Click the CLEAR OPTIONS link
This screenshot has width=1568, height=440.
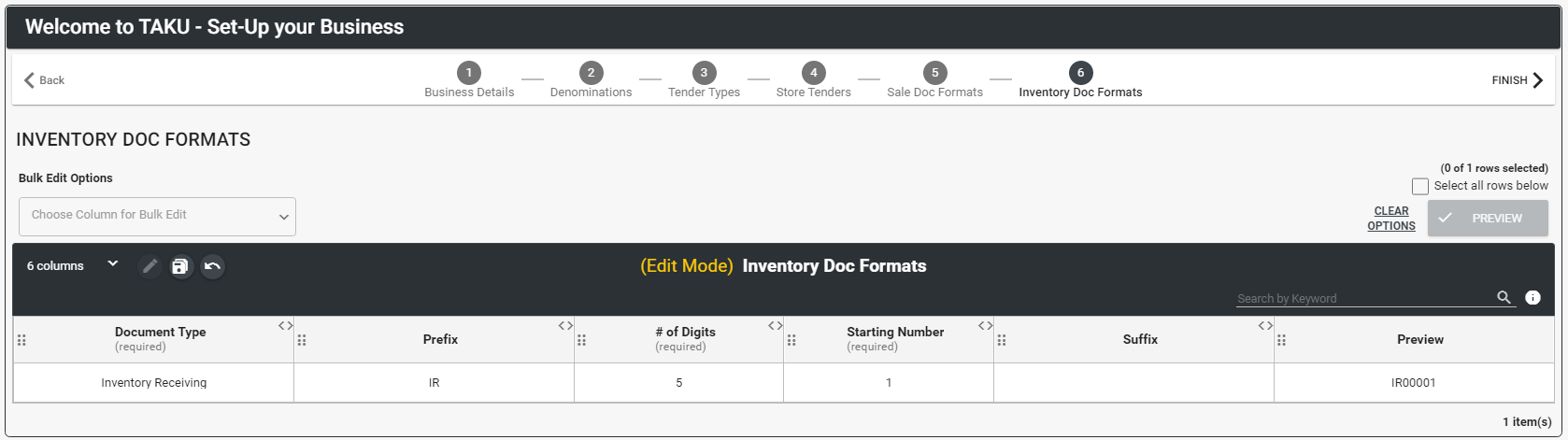click(x=1391, y=218)
